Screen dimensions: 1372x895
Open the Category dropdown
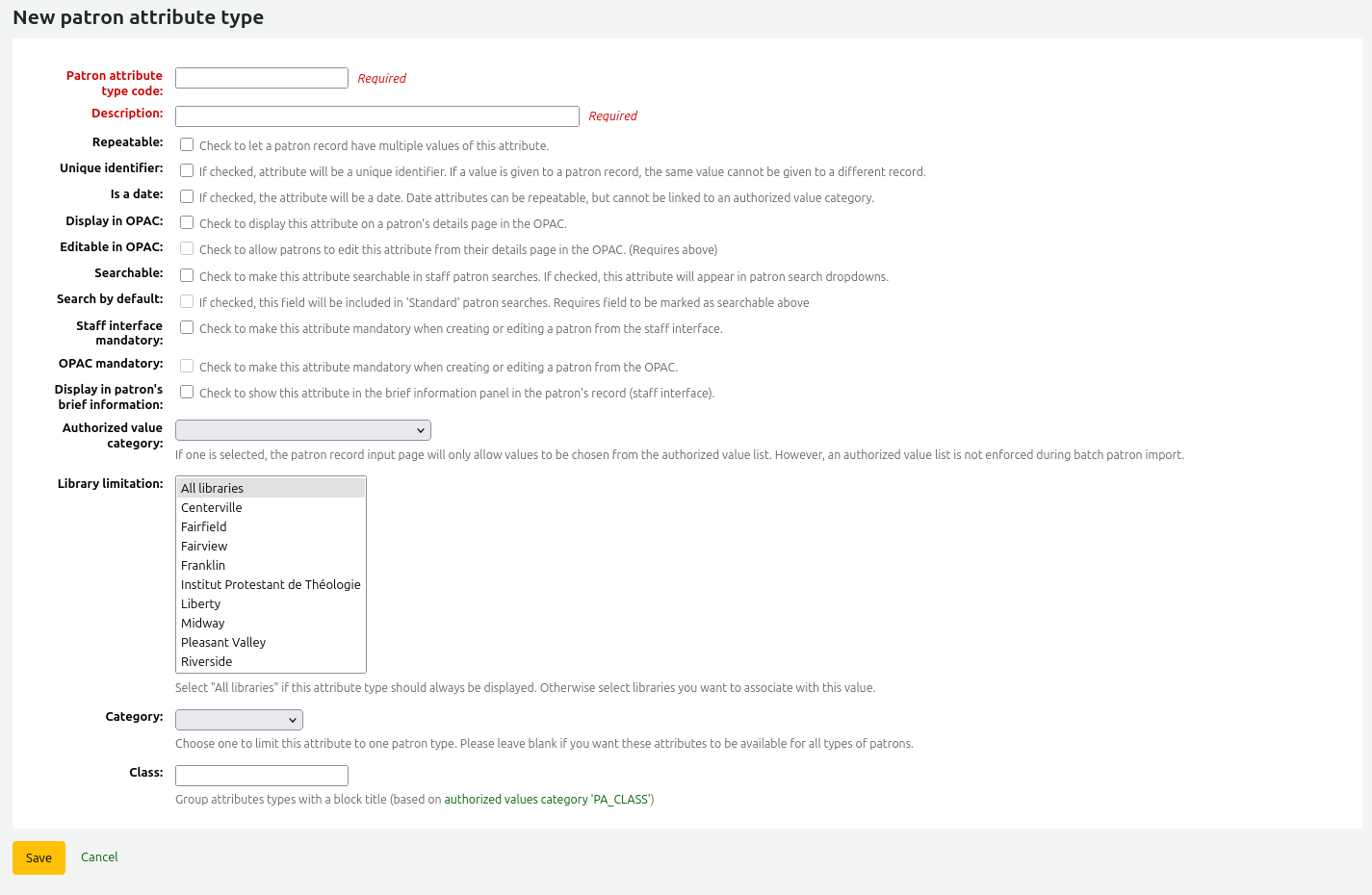238,719
